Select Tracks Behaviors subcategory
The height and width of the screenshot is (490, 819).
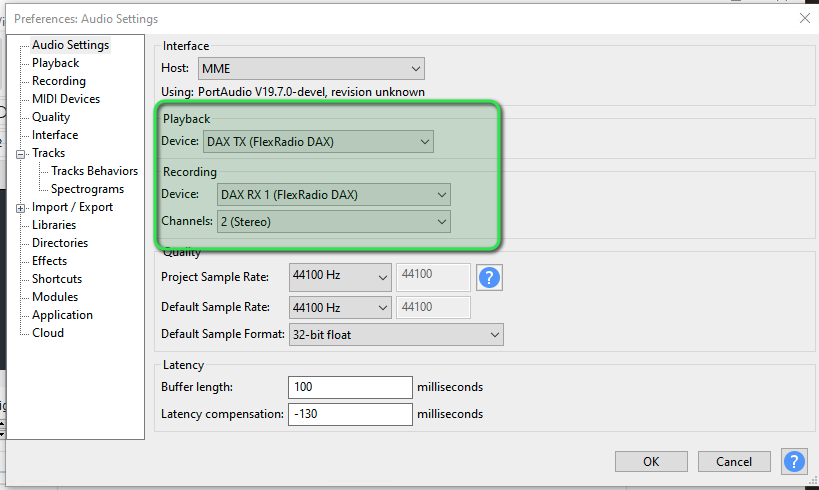[95, 171]
